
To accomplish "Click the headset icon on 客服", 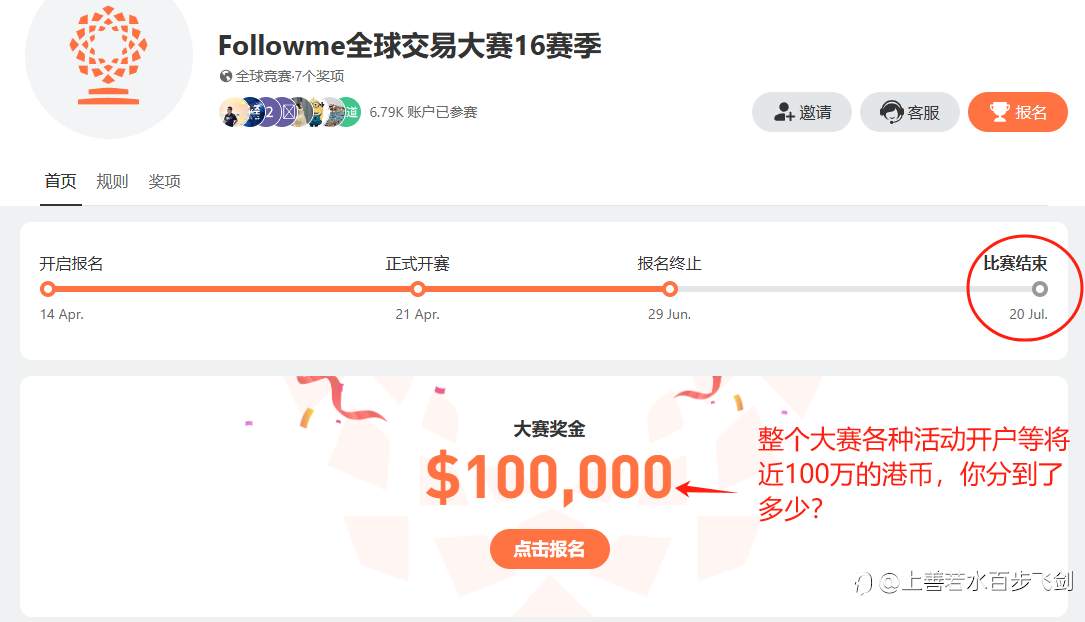I will pyautogui.click(x=891, y=112).
